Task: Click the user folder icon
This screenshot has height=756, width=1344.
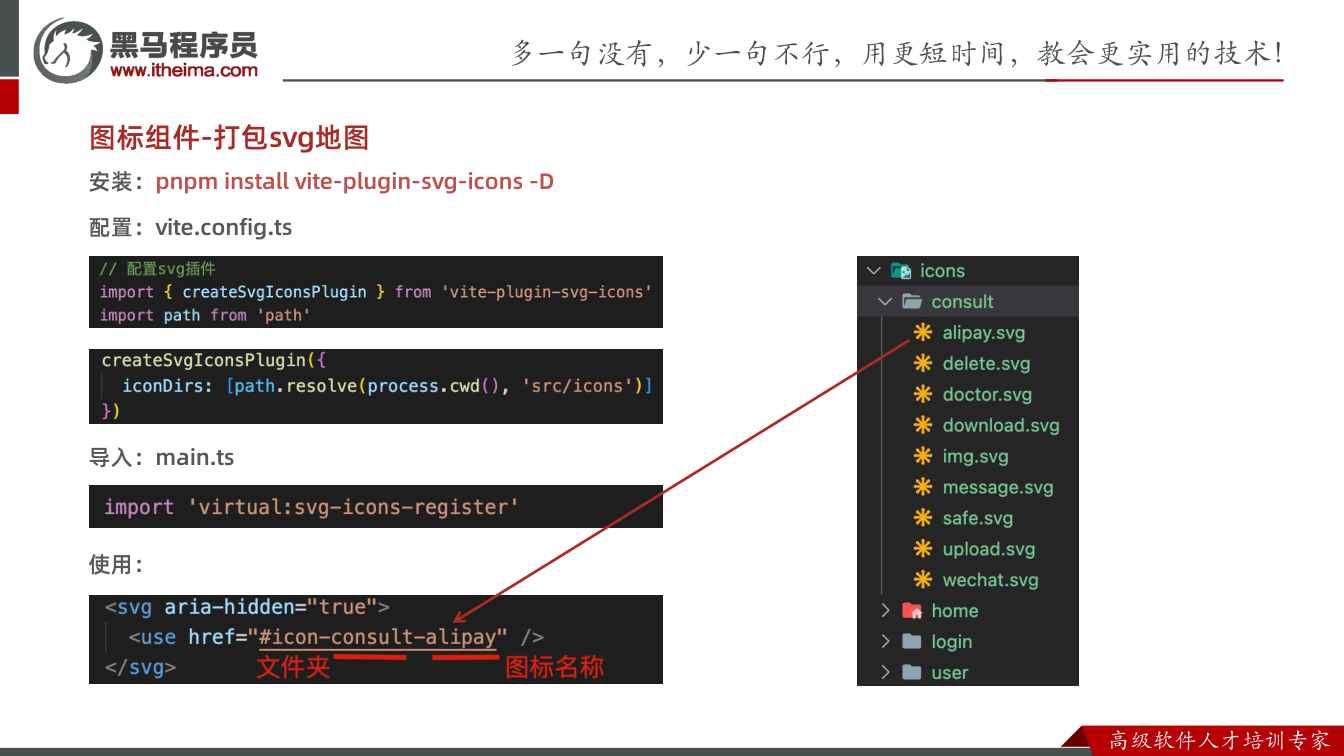Action: point(912,673)
